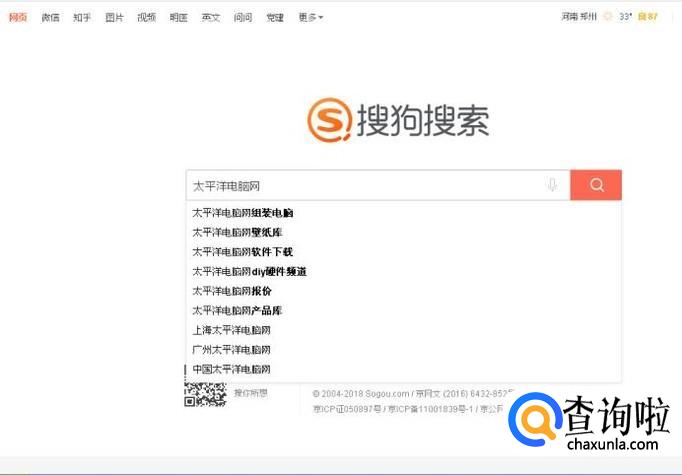Switch to 图片 search
Screen dimensions: 682x475
click(114, 17)
